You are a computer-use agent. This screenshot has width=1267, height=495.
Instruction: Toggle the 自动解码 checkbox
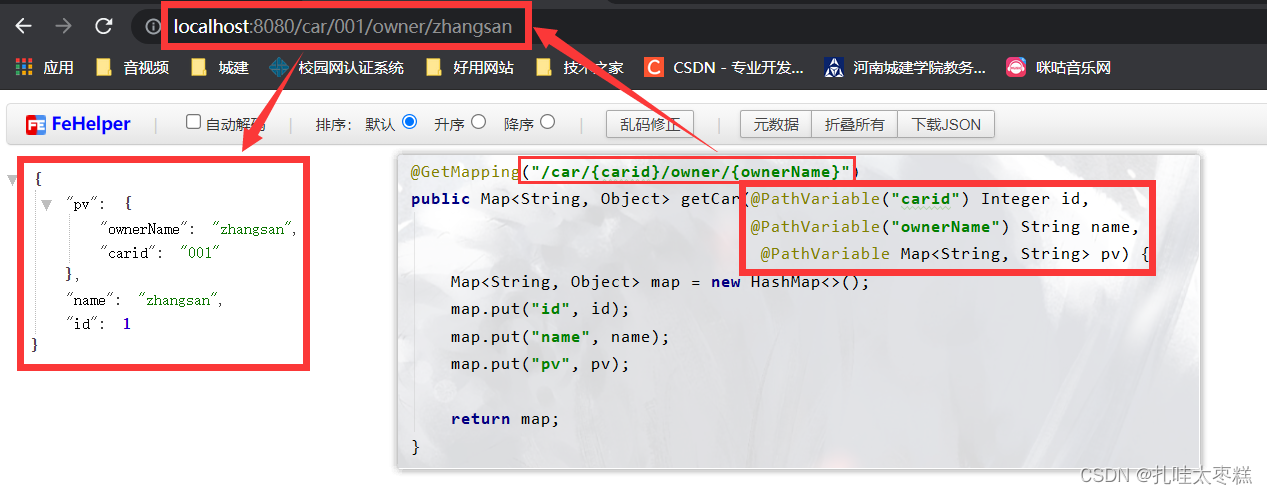[194, 122]
